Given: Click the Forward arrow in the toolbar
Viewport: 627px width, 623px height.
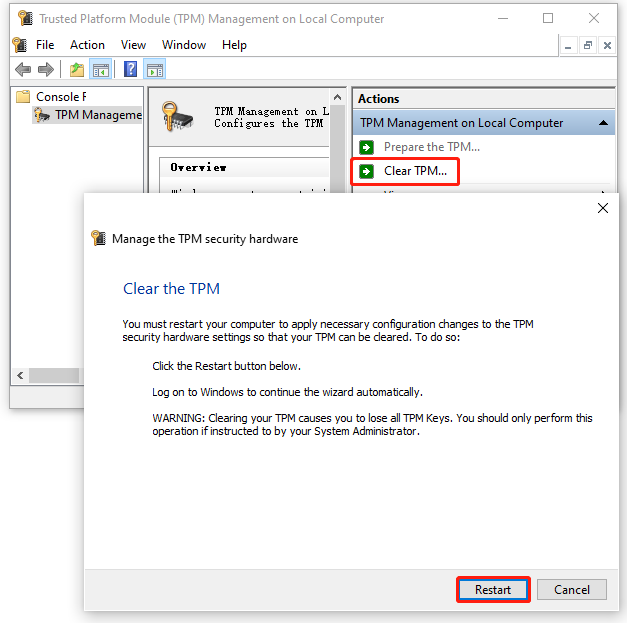Looking at the screenshot, I should [x=46, y=70].
